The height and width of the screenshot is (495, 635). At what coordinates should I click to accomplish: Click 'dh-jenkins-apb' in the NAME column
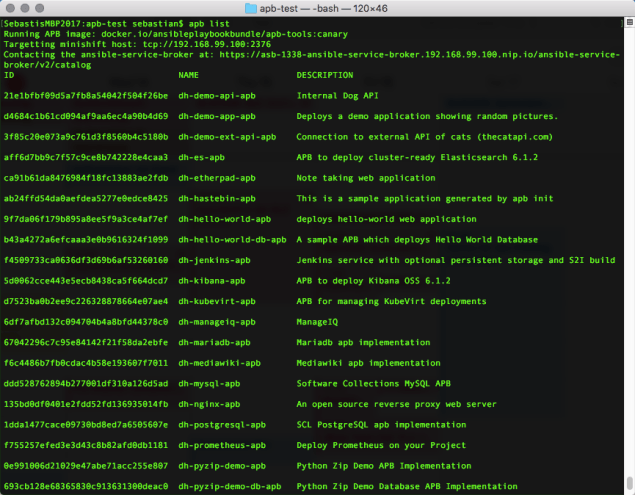[214, 260]
